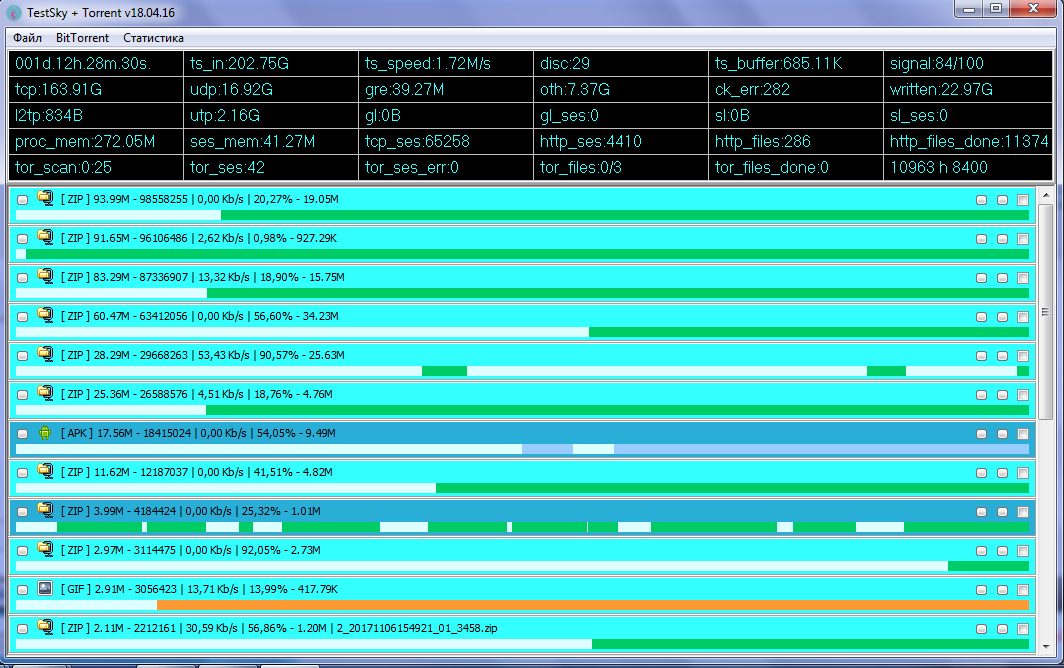Image resolution: width=1064 pixels, height=668 pixels.
Task: Tick the left checkbox of the 91.65M ZIP row
Action: pyautogui.click(x=23, y=238)
